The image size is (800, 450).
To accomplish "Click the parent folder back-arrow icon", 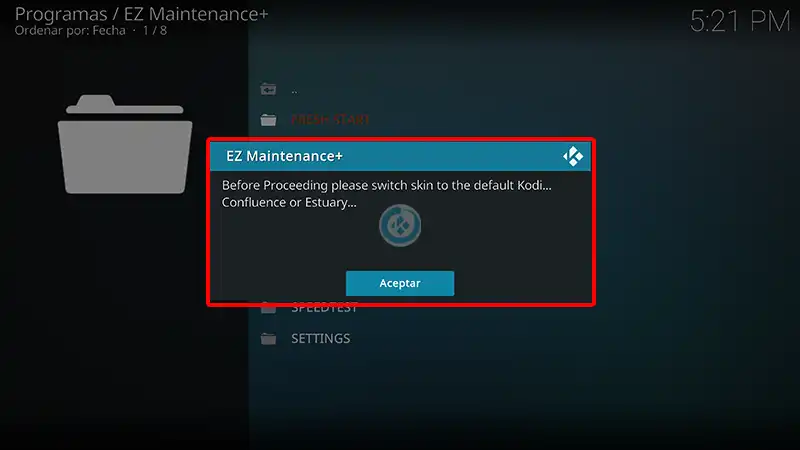I will click(268, 90).
